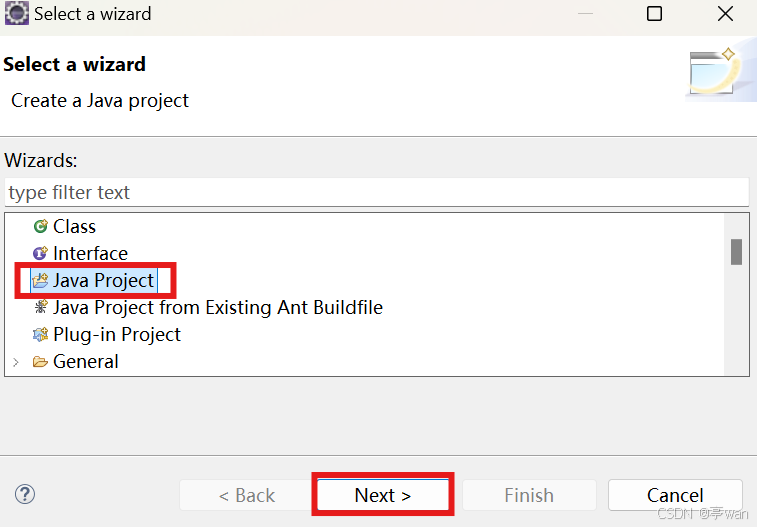Click the Class wizard icon
The width and height of the screenshot is (757, 527).
(x=41, y=226)
